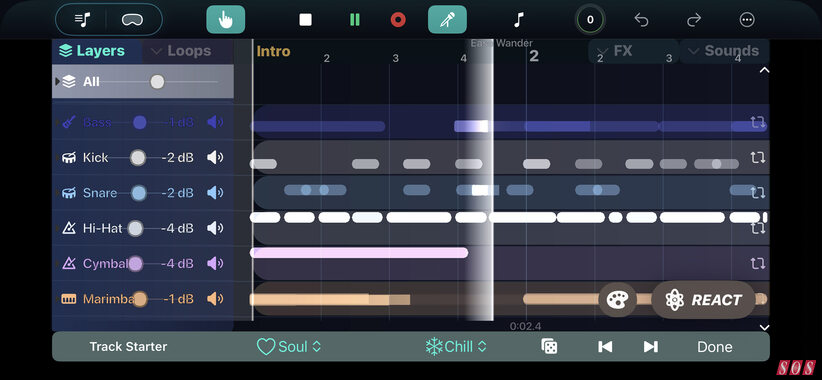The image size is (822, 380).
Task: Mute the Bass layer speaker
Action: point(215,122)
